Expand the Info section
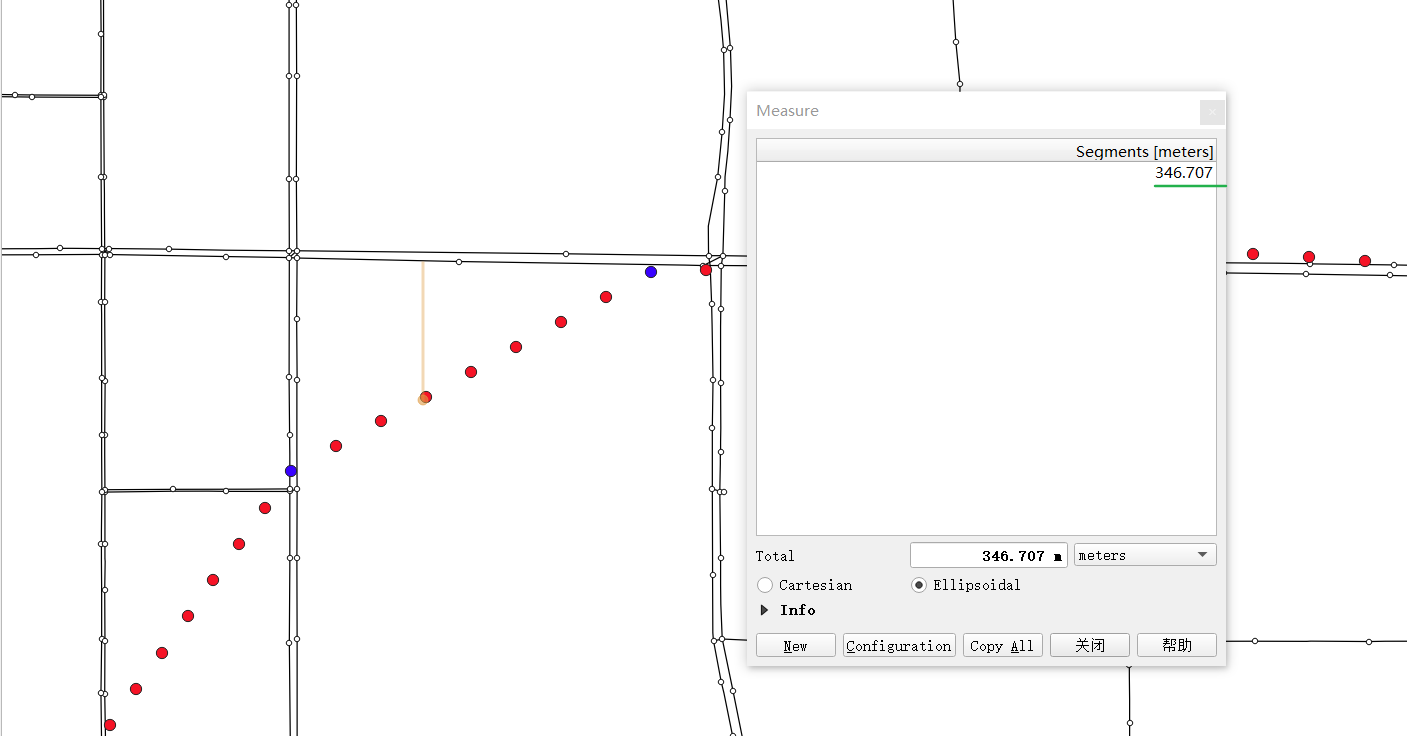 pos(765,610)
